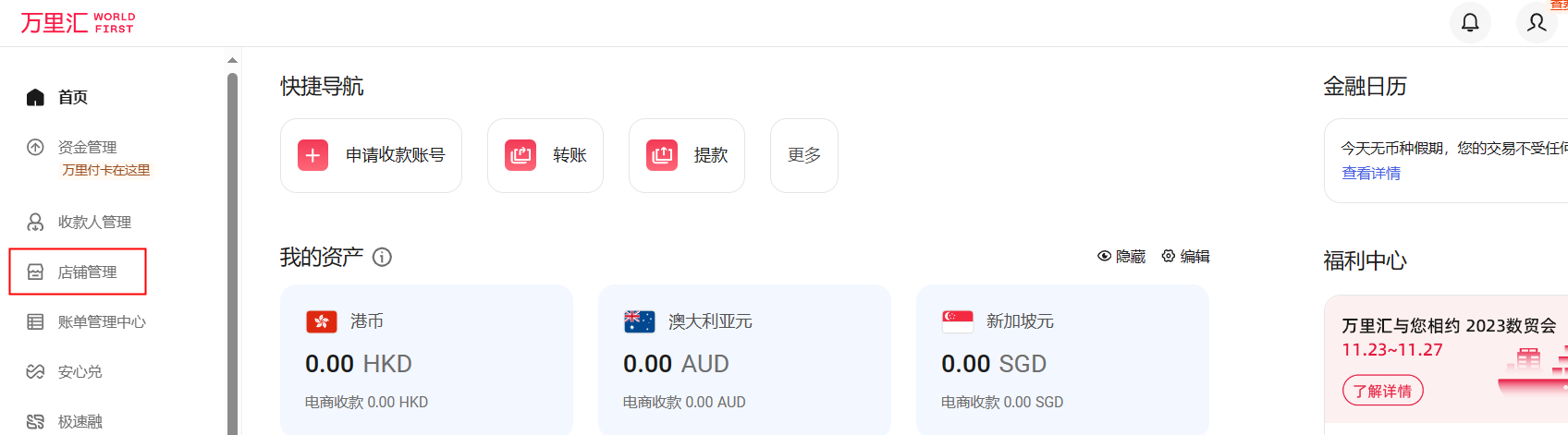Click the 更多 quick-nav button

click(x=804, y=155)
